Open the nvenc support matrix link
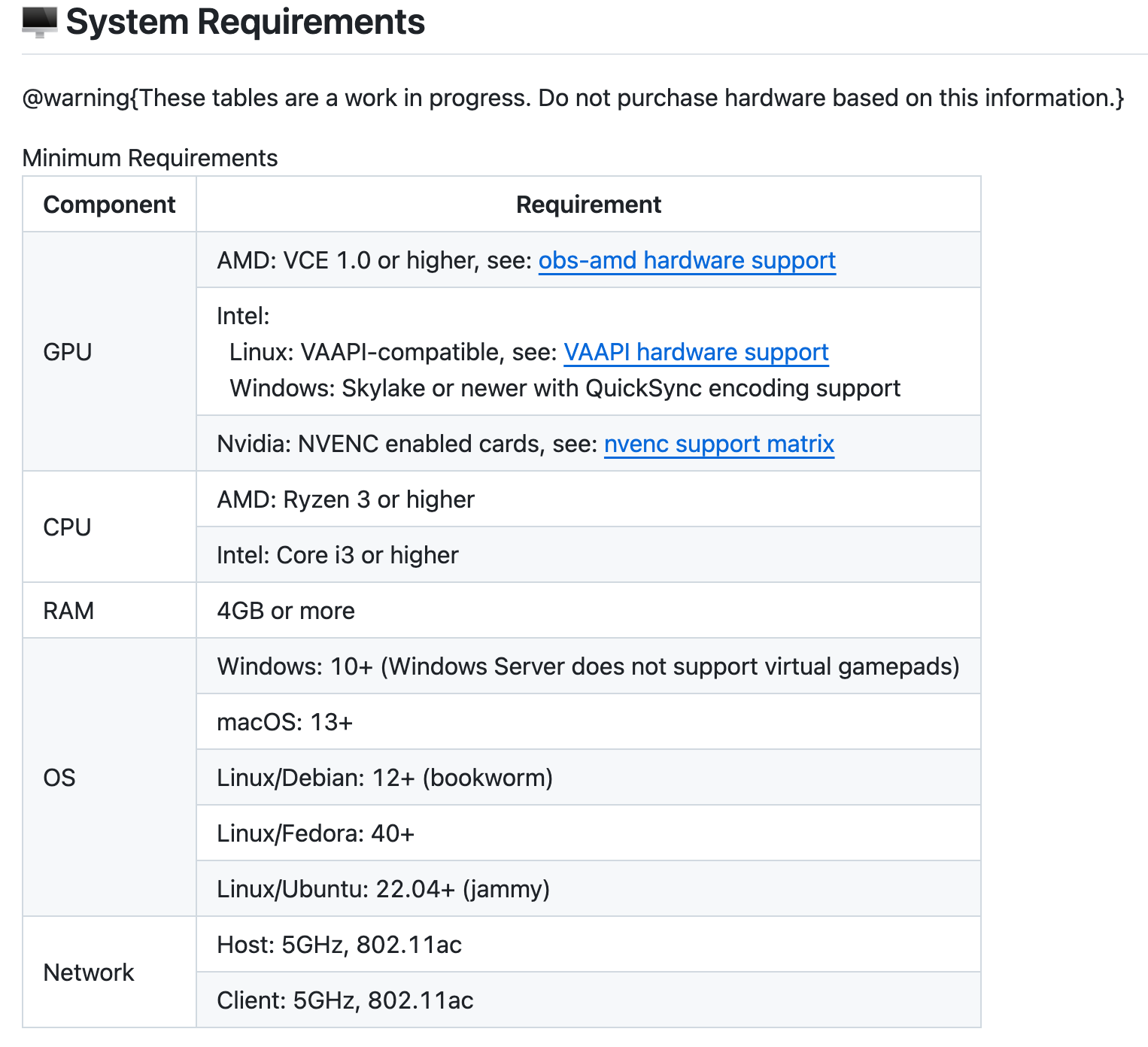Screen dimensions: 1148x1047 point(719,444)
